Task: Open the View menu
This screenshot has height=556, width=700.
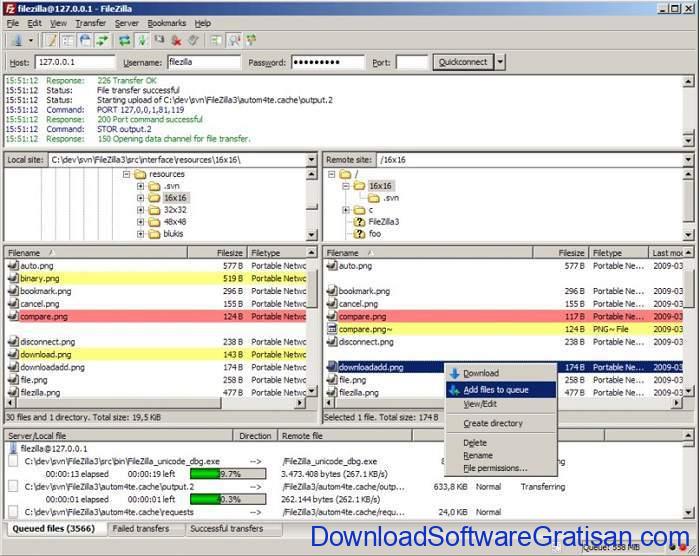Action: coord(58,23)
